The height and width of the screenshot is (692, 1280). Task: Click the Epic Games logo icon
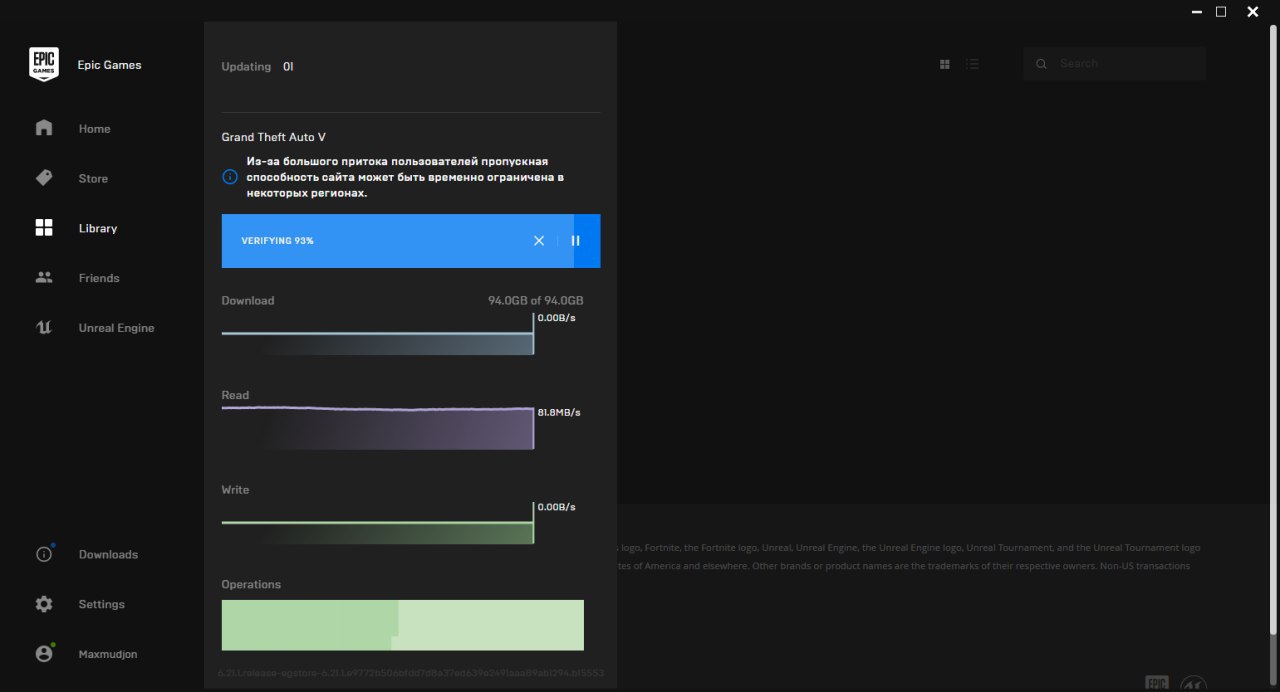43,65
